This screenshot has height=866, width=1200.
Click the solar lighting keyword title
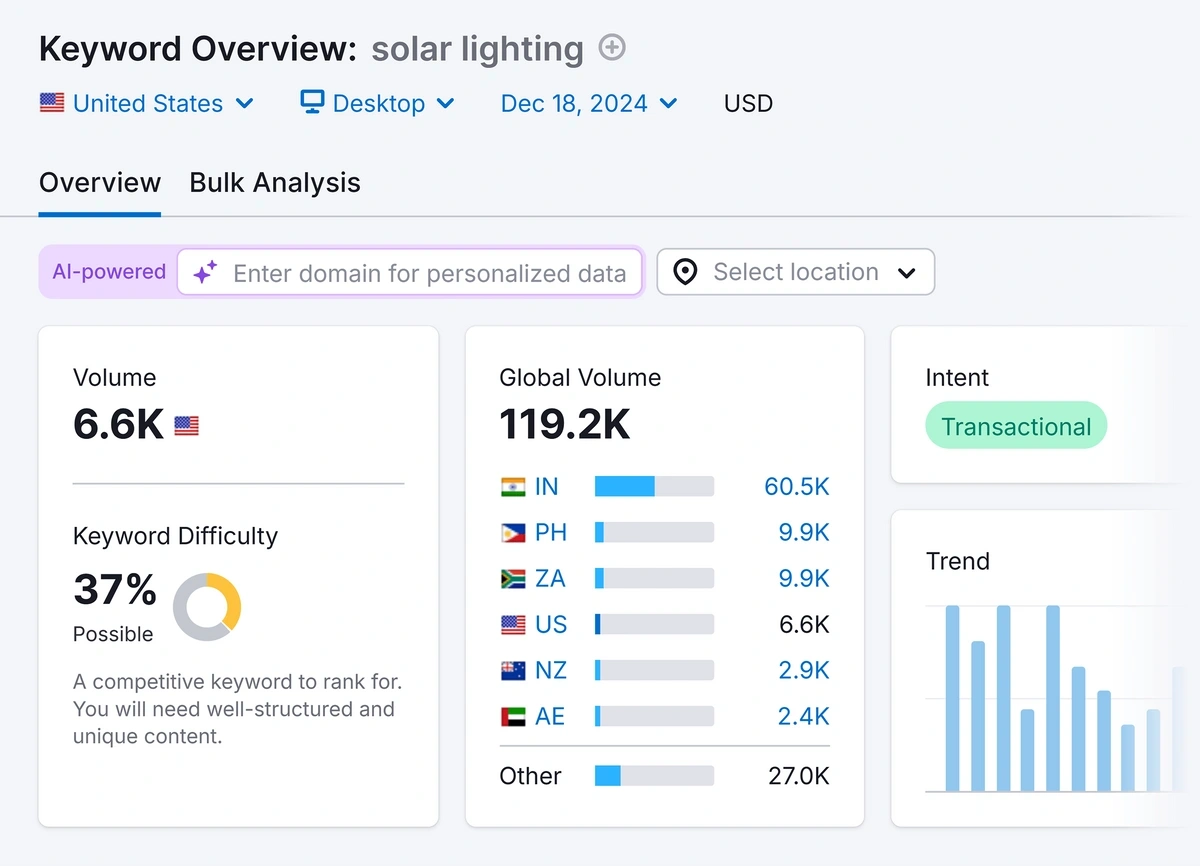[477, 49]
